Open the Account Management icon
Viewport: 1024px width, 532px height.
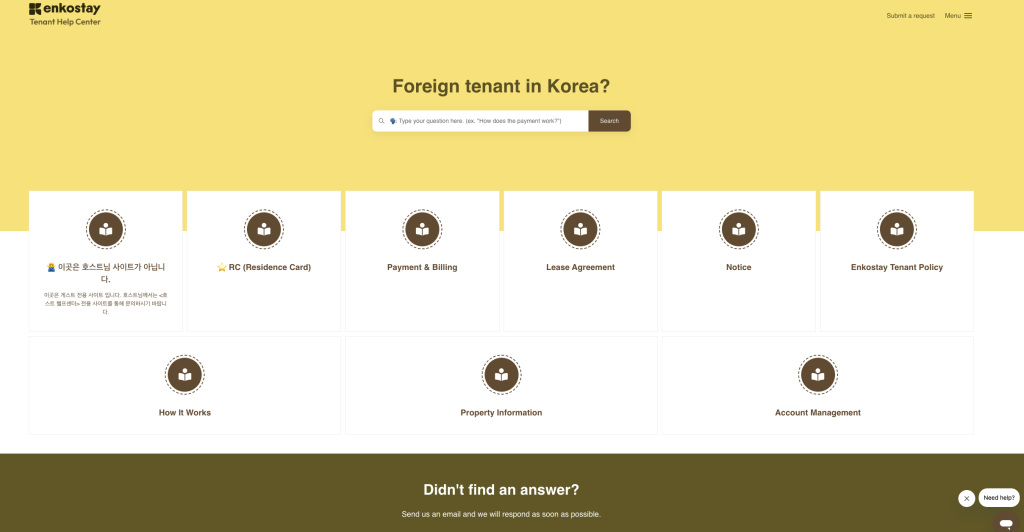click(818, 375)
